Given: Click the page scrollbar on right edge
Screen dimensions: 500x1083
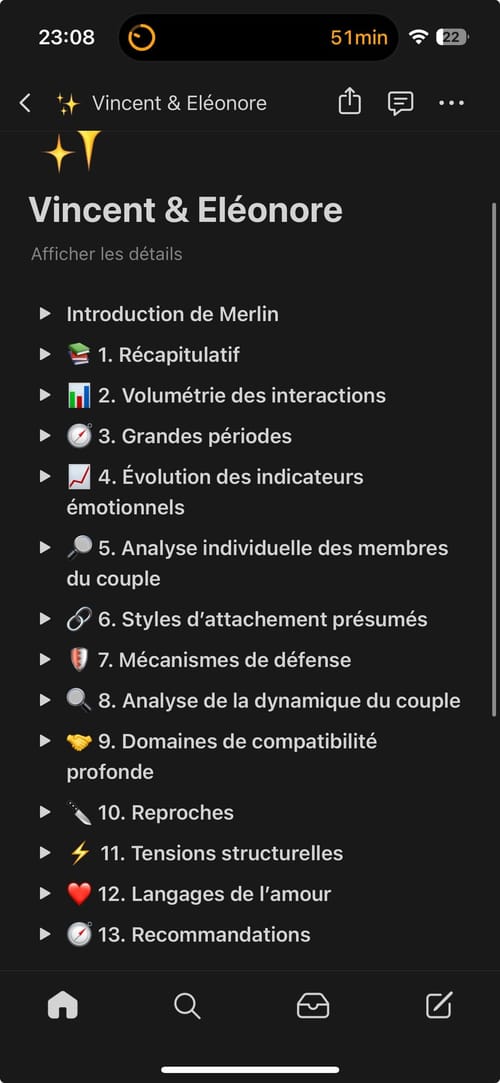Looking at the screenshot, I should [x=494, y=459].
